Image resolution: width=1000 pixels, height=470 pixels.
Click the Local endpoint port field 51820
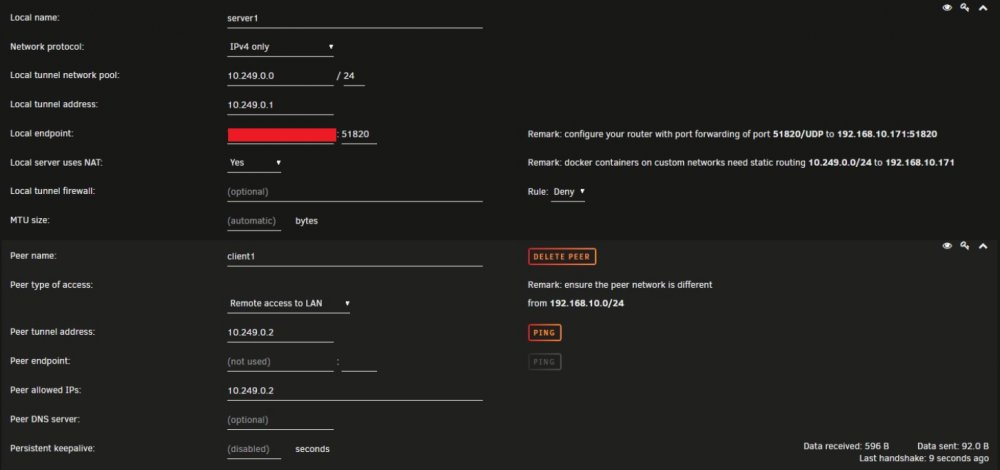(358, 135)
